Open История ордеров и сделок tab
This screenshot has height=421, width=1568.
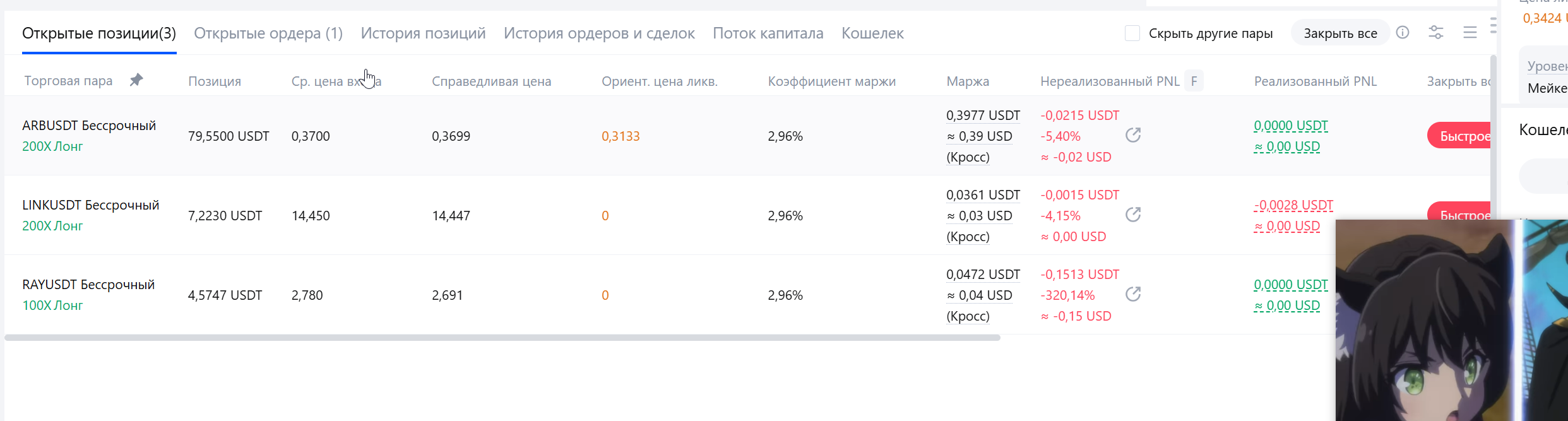[x=599, y=33]
